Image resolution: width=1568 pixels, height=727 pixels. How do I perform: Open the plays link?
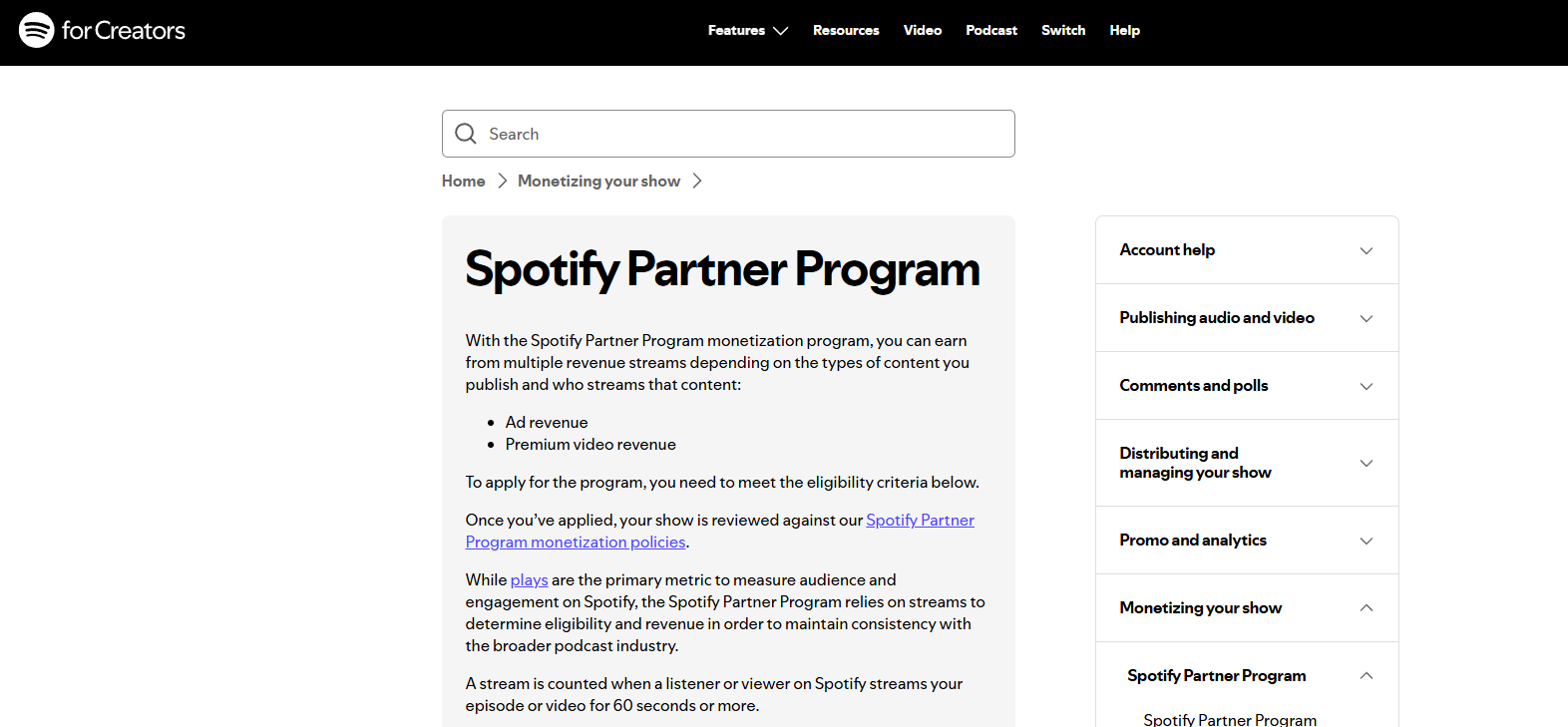tap(529, 579)
